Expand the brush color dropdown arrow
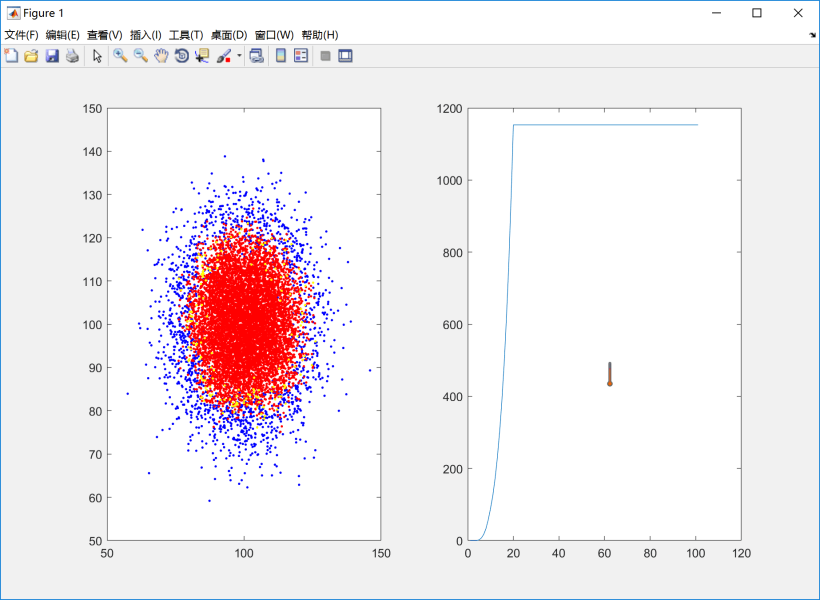This screenshot has width=820, height=600. 240,55
